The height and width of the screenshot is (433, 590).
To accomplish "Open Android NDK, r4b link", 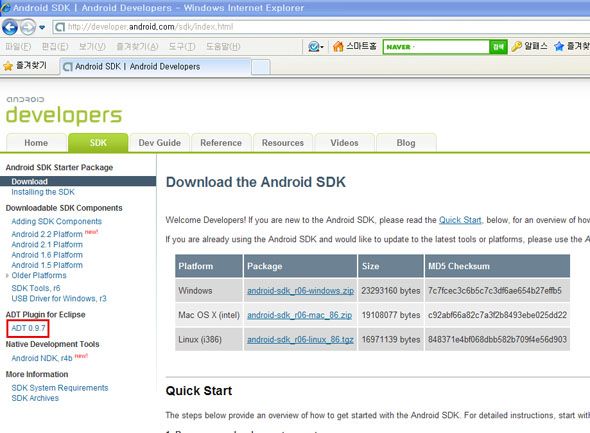I will coord(42,358).
